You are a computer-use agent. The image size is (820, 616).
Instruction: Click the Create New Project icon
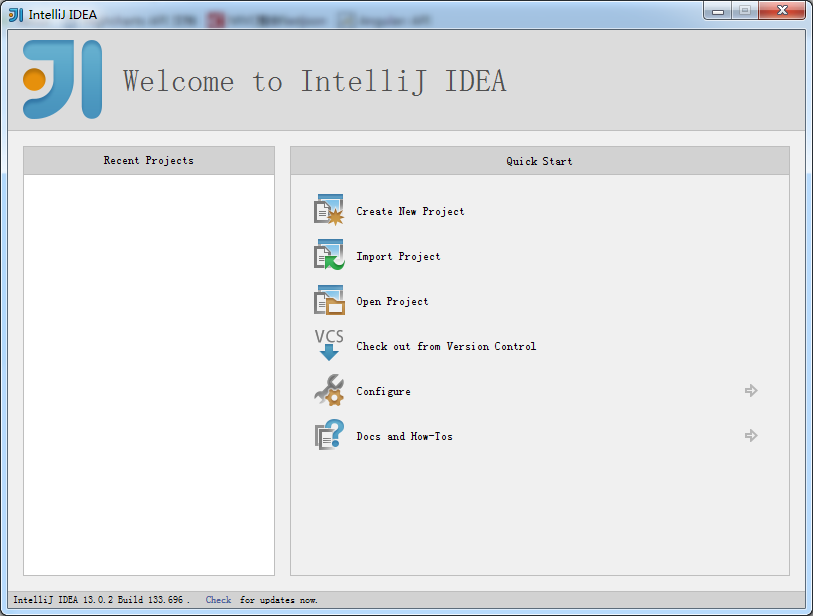[329, 210]
